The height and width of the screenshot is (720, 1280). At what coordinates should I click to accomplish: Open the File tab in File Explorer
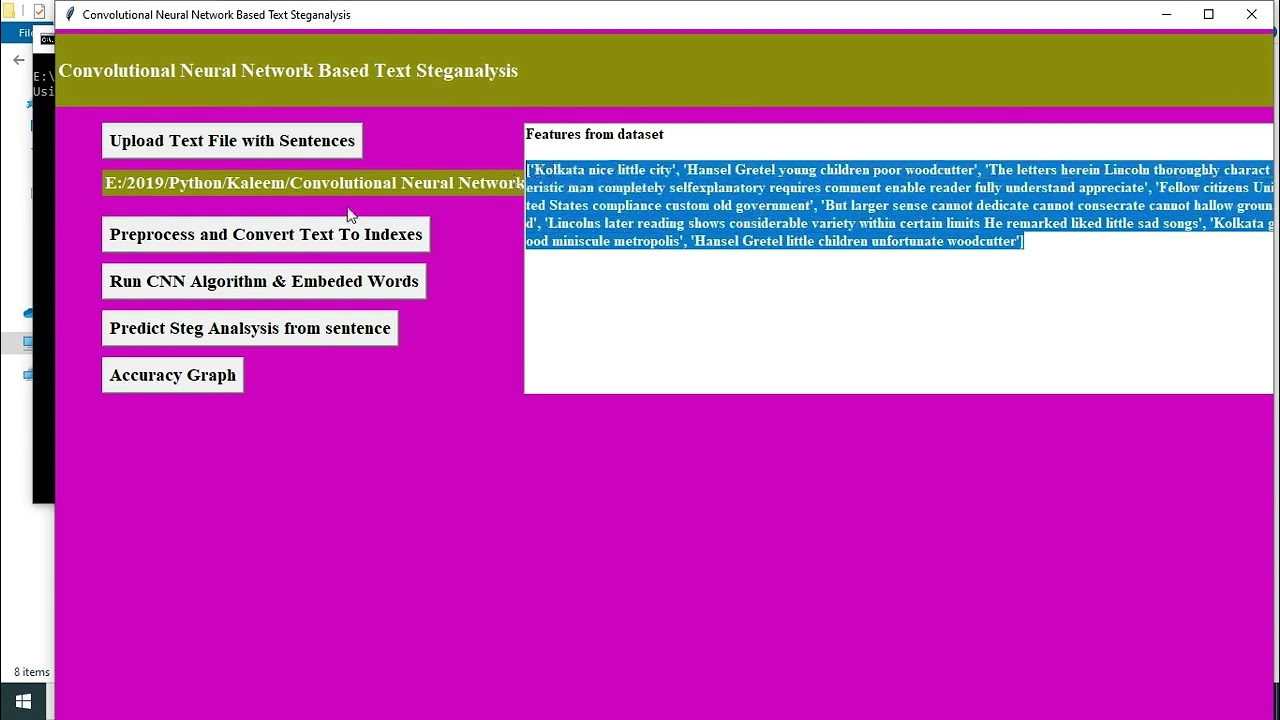(x=25, y=33)
